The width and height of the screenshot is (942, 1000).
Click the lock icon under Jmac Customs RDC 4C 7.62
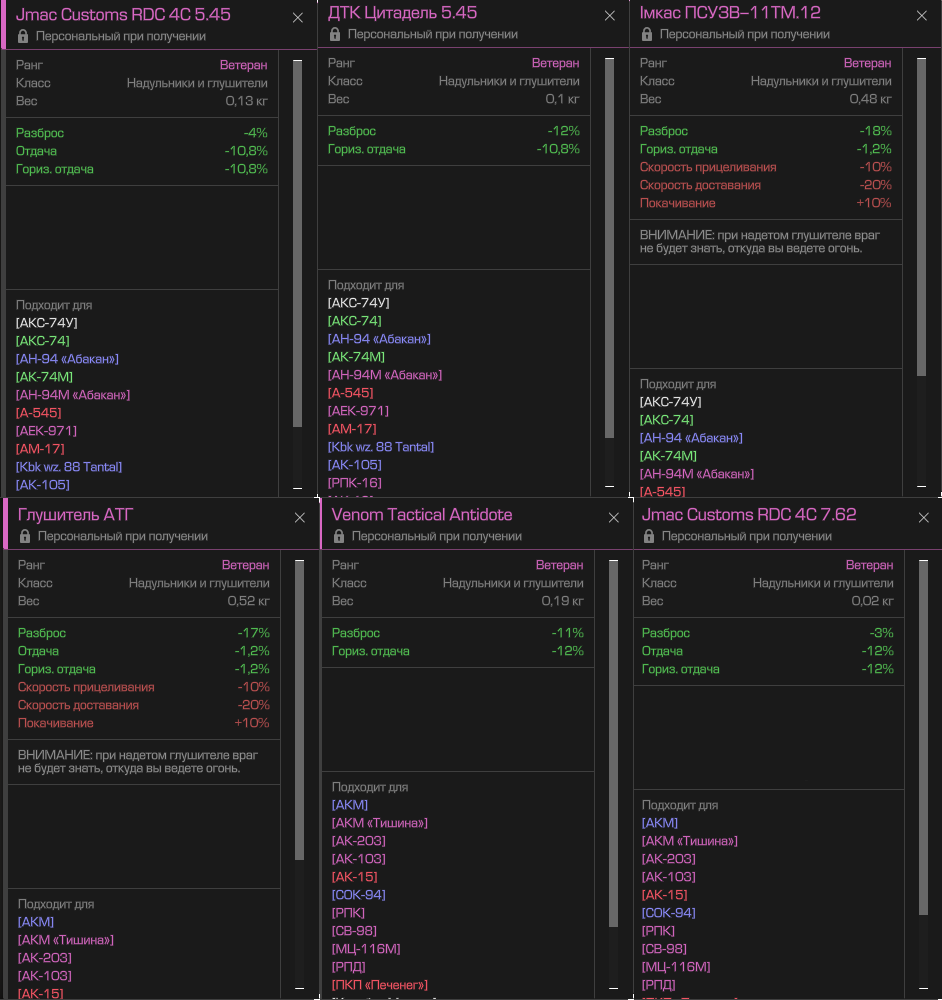click(x=649, y=536)
